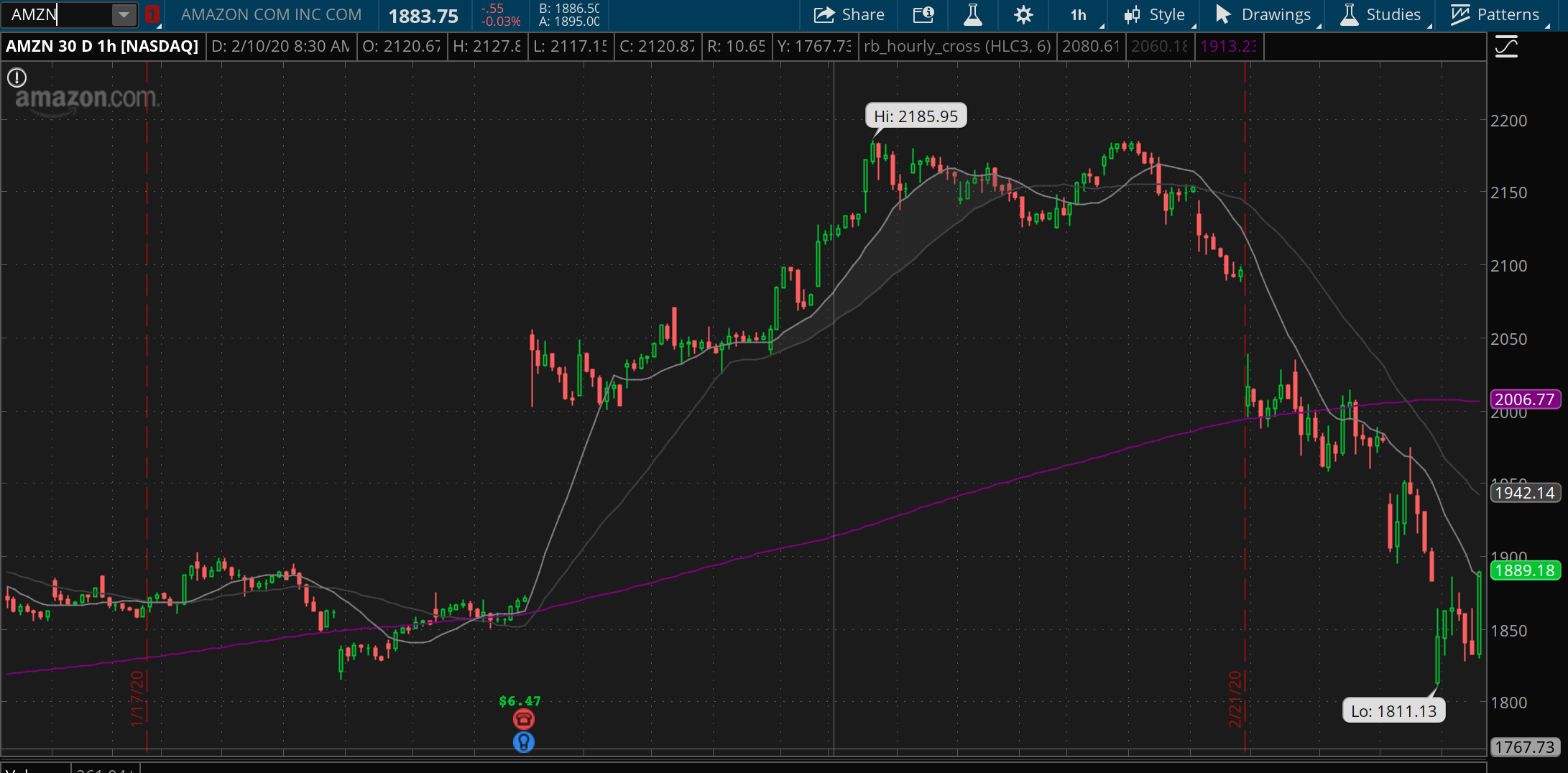Viewport: 1568px width, 773px height.
Task: Open the Style menu
Action: 1155,14
